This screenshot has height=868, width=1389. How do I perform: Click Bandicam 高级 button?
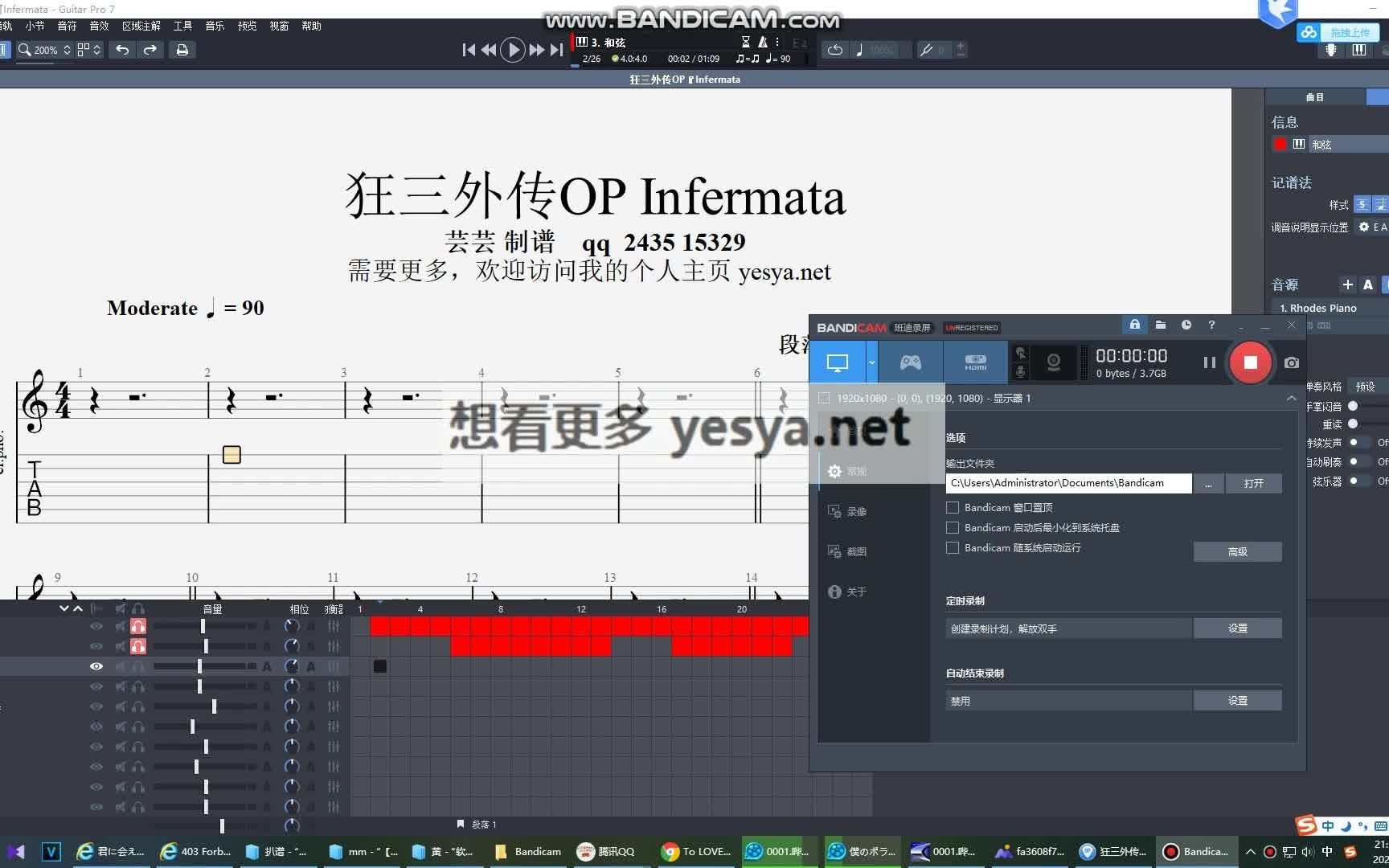click(x=1237, y=551)
